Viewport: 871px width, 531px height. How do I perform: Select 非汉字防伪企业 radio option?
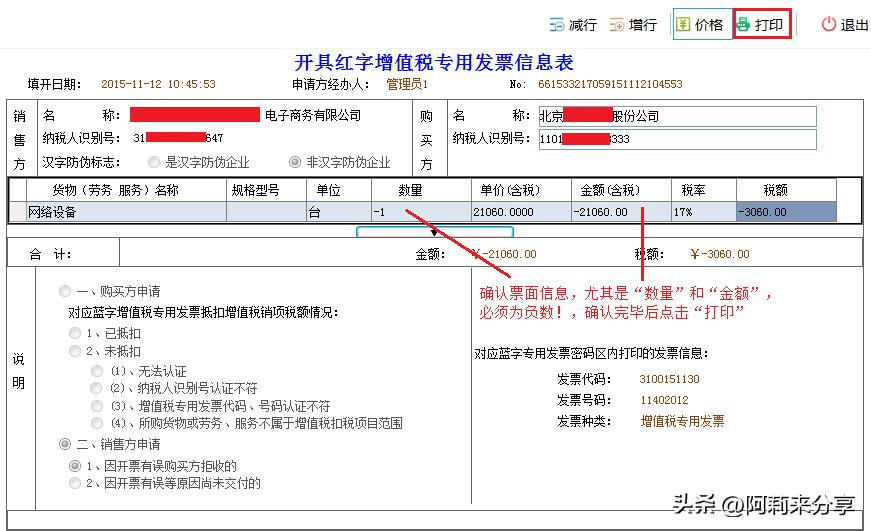coord(295,162)
